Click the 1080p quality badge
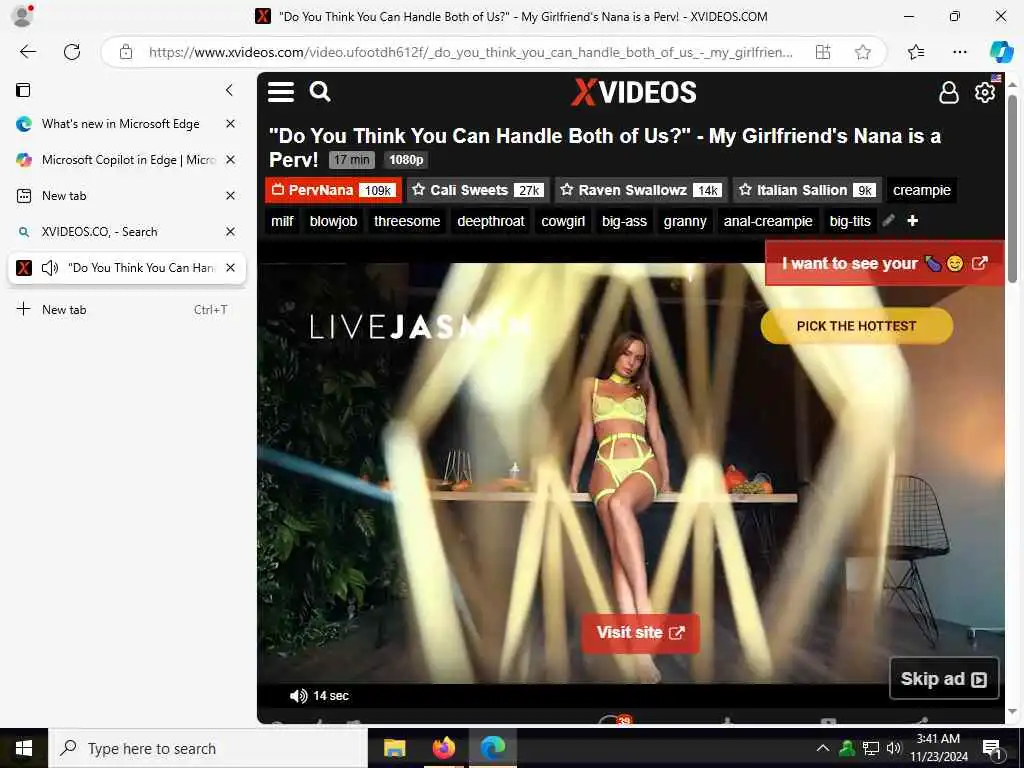 tap(406, 159)
